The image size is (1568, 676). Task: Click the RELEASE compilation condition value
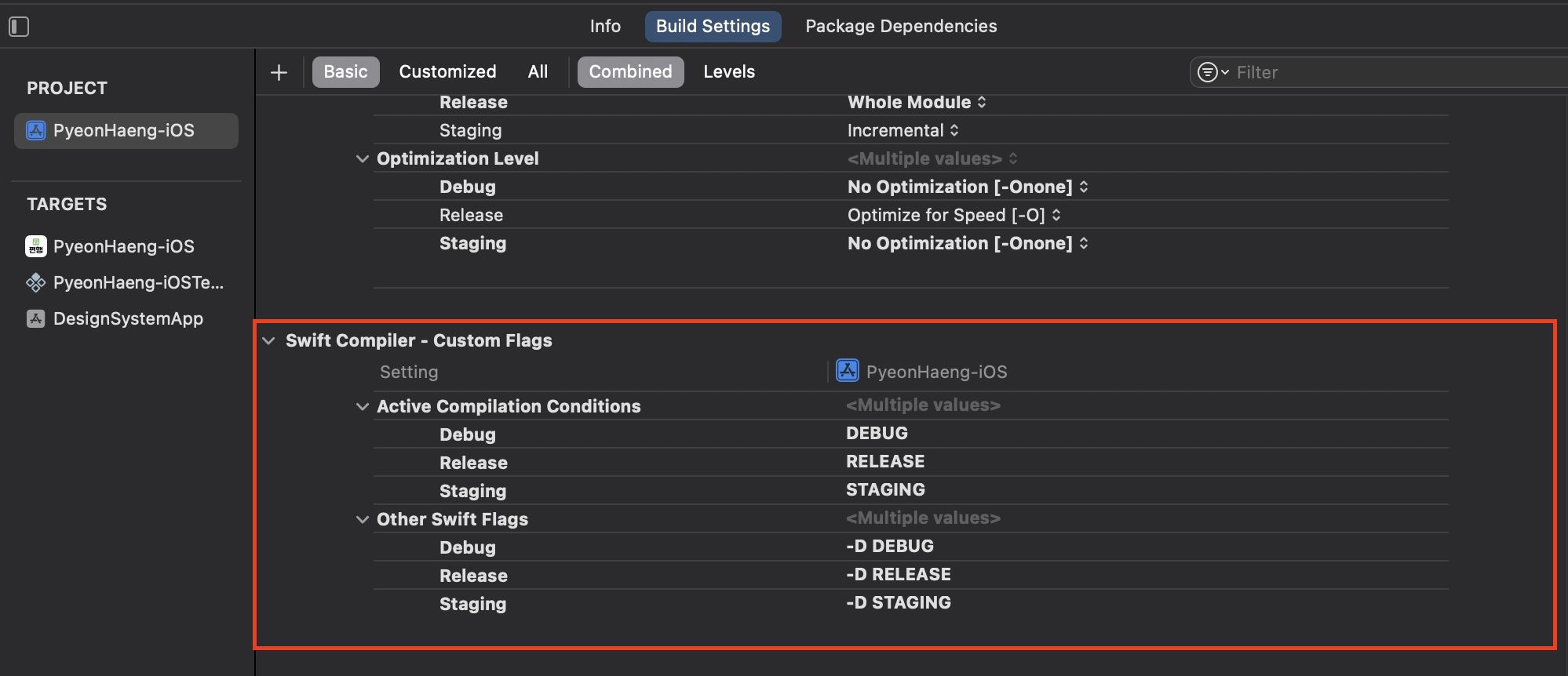885,461
